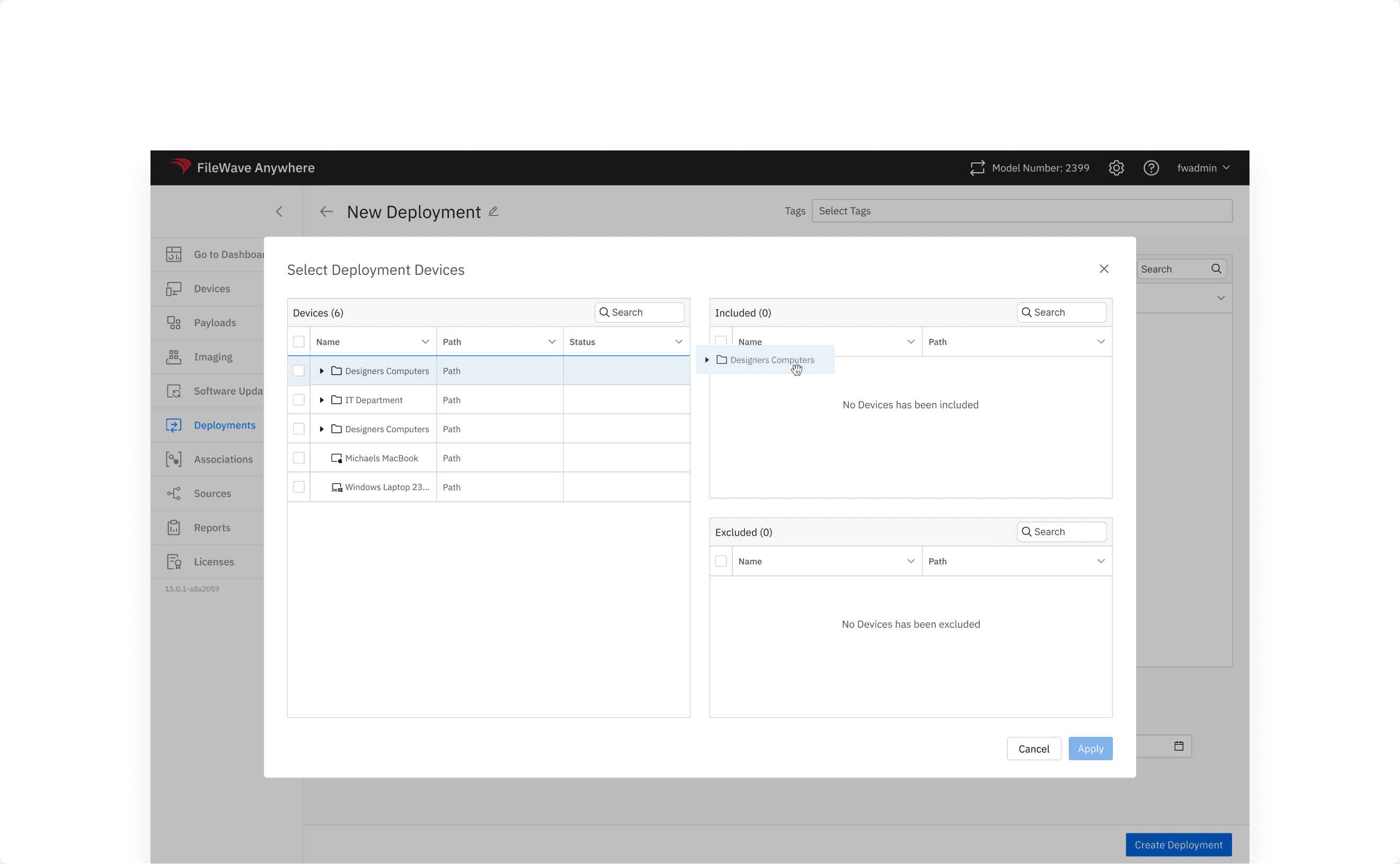The height and width of the screenshot is (864, 1400).
Task: Go to the Licenses sidebar item
Action: (x=214, y=562)
